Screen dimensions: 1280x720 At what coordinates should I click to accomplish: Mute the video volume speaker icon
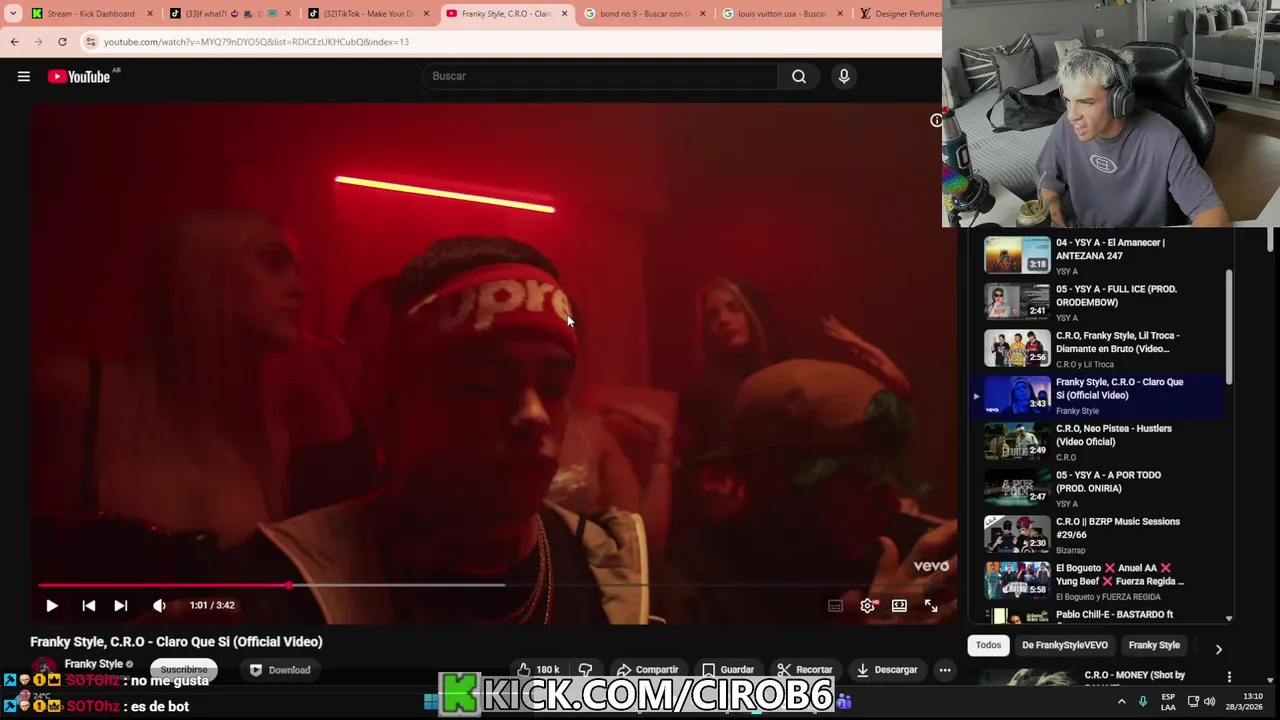(159, 605)
